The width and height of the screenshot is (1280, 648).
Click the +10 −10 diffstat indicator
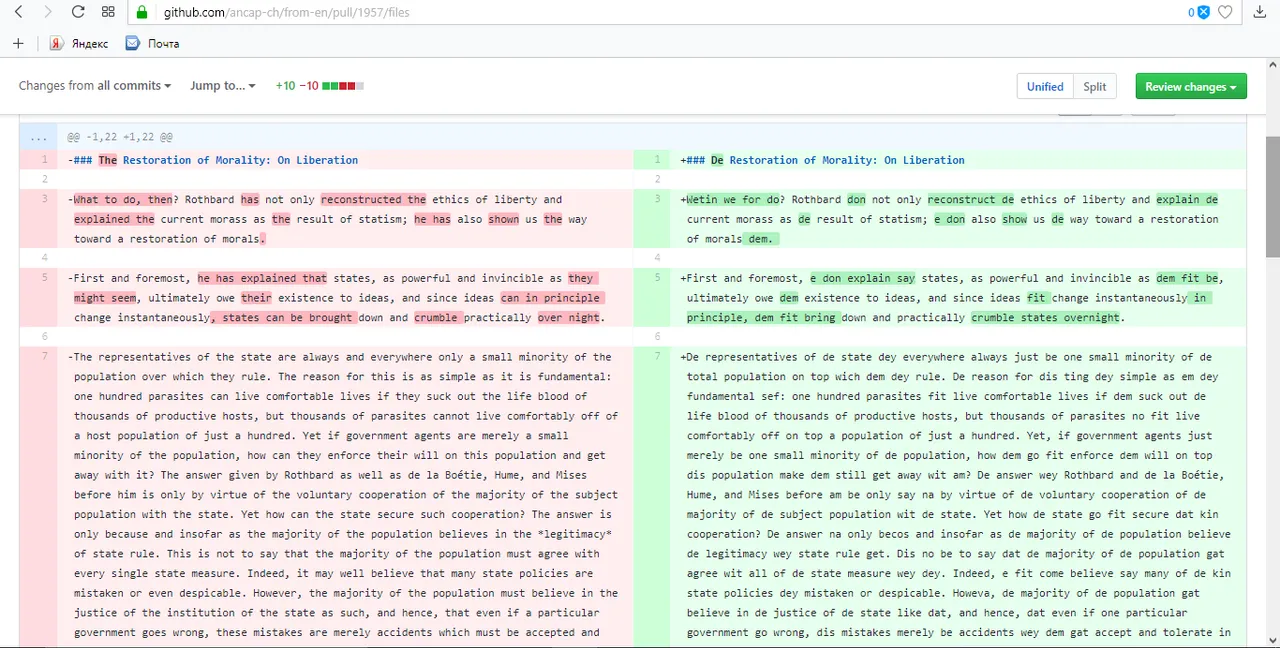coord(319,86)
